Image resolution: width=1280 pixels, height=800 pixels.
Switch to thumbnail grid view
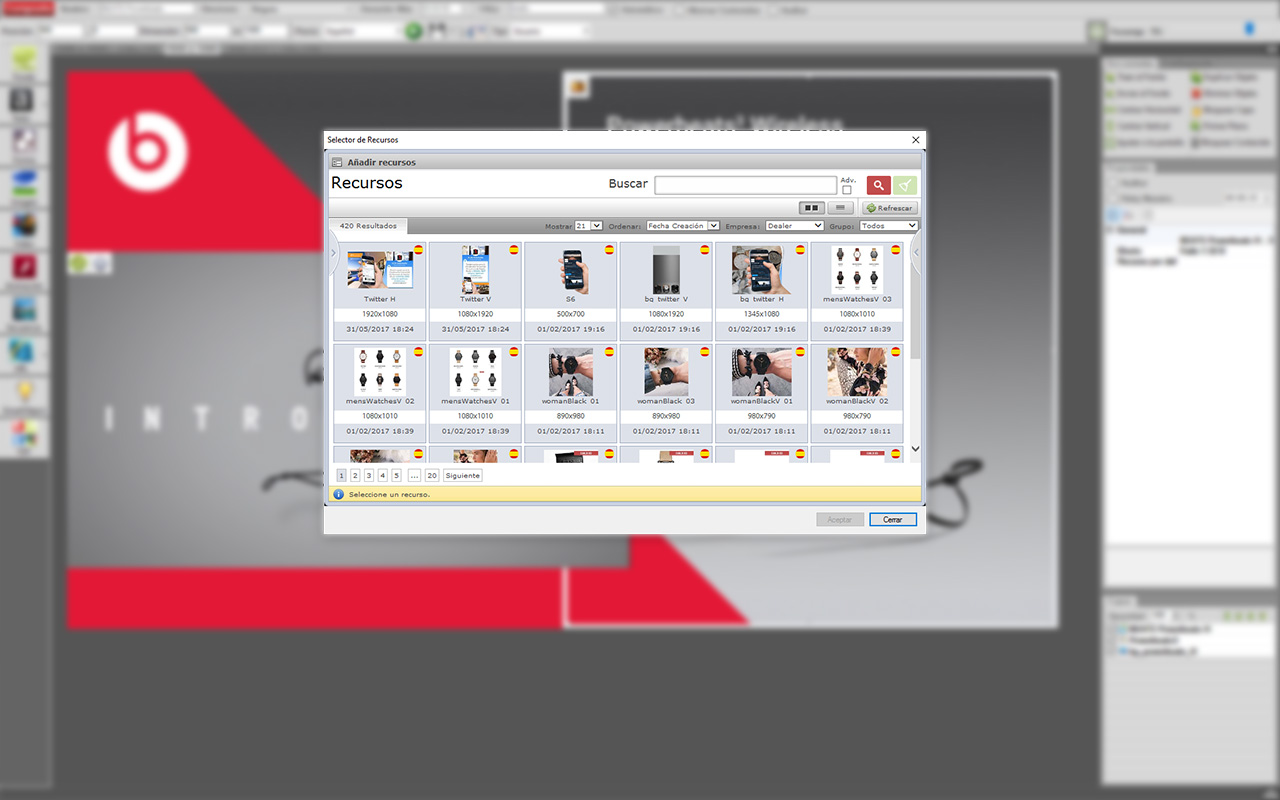[x=811, y=208]
